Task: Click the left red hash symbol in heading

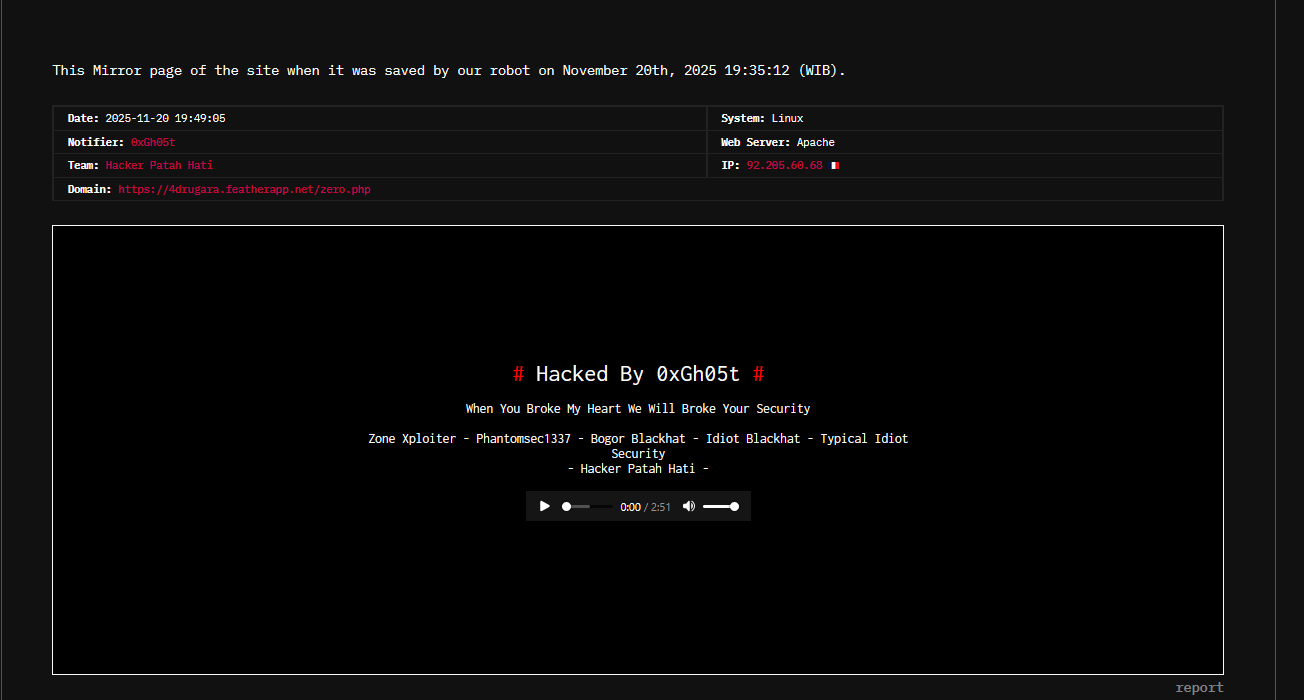Action: (x=518, y=374)
